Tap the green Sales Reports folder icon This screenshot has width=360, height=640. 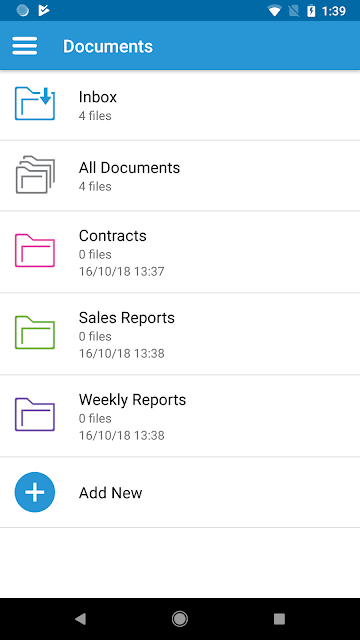pos(35,332)
